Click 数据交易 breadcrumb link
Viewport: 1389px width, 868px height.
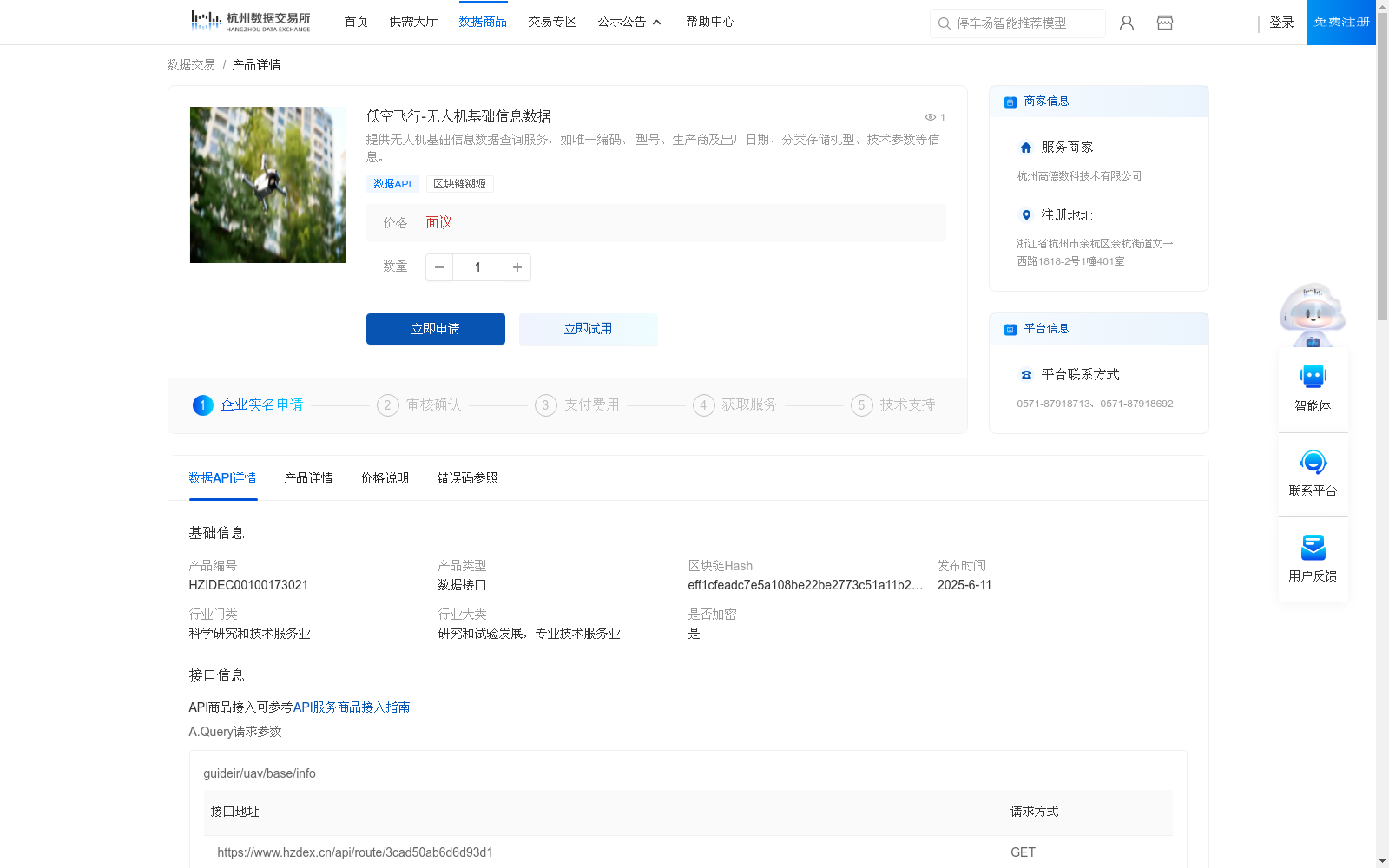(x=191, y=65)
